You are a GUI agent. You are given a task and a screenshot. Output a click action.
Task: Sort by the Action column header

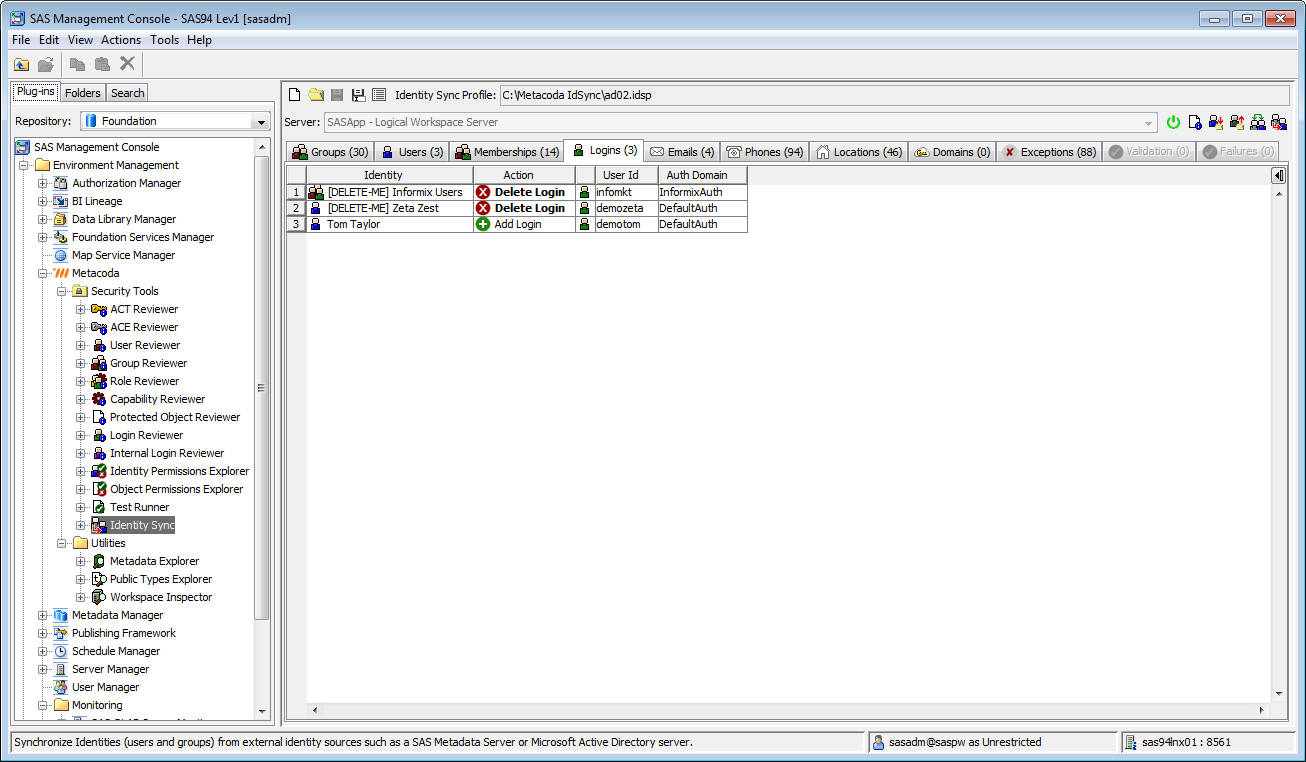[524, 175]
